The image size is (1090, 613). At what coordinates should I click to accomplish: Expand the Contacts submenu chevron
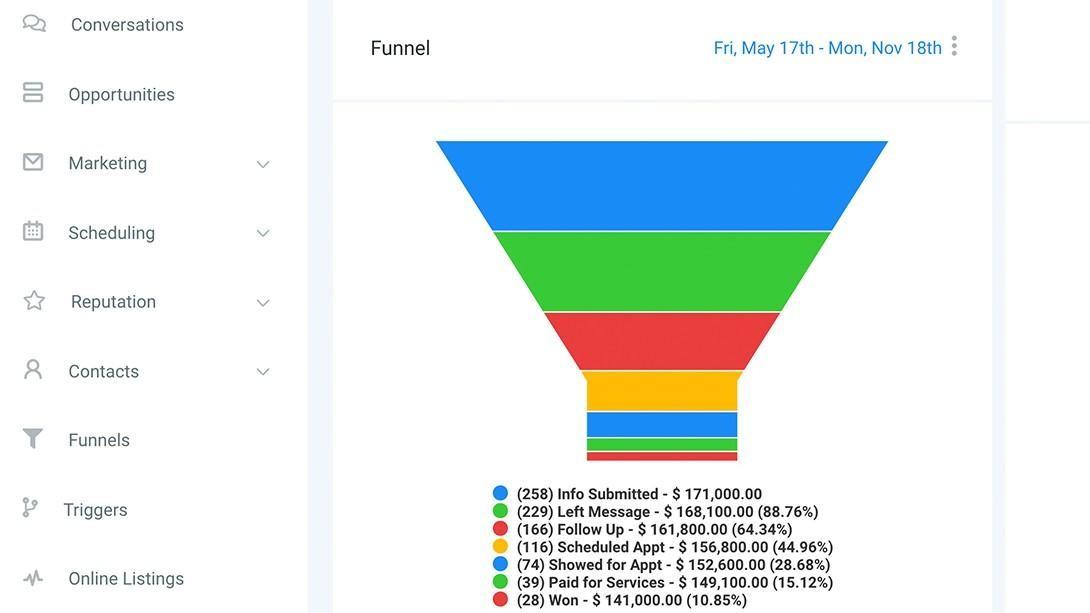[263, 372]
